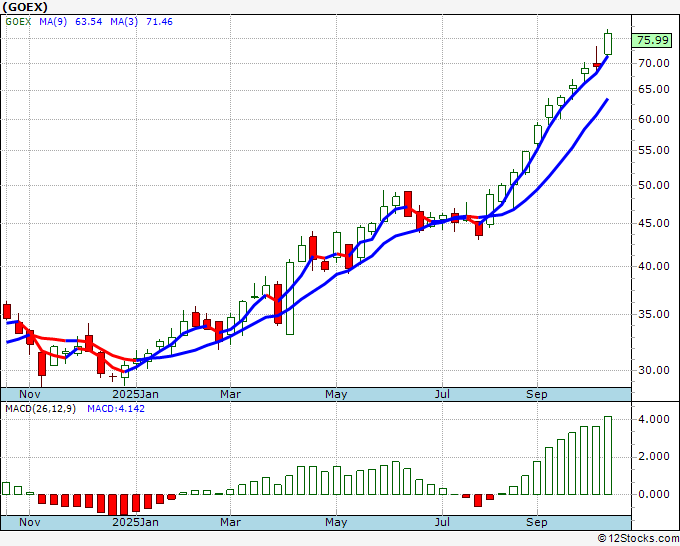
Task: Click the 55.00 price axis label
Action: pyautogui.click(x=654, y=150)
